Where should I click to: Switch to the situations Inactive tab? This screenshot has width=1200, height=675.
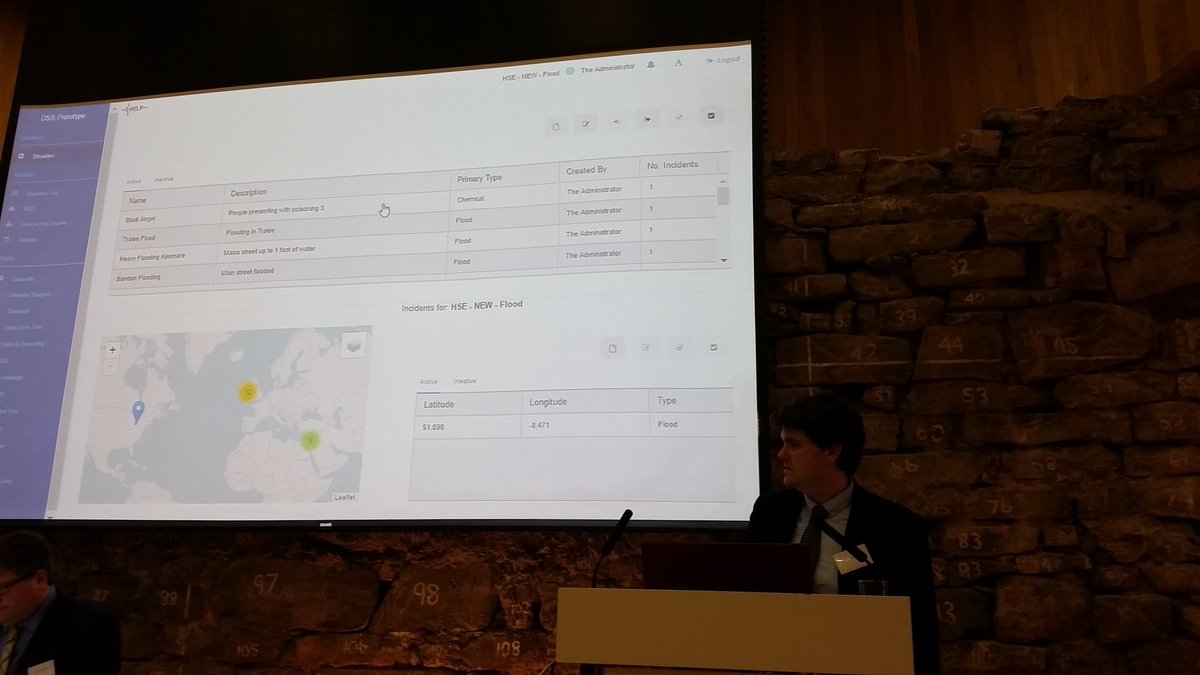[x=163, y=179]
